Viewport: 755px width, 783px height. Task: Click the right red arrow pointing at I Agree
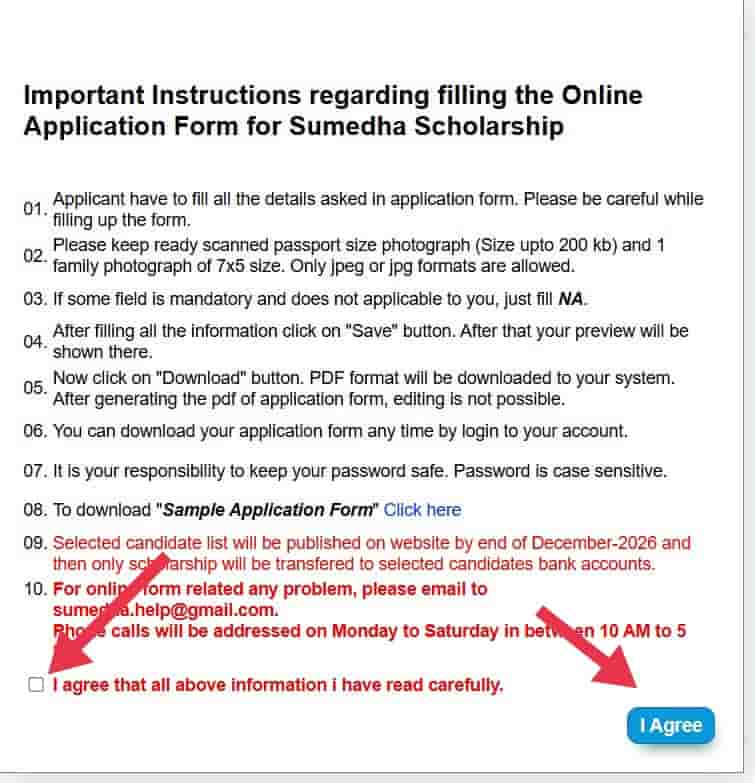click(x=588, y=648)
